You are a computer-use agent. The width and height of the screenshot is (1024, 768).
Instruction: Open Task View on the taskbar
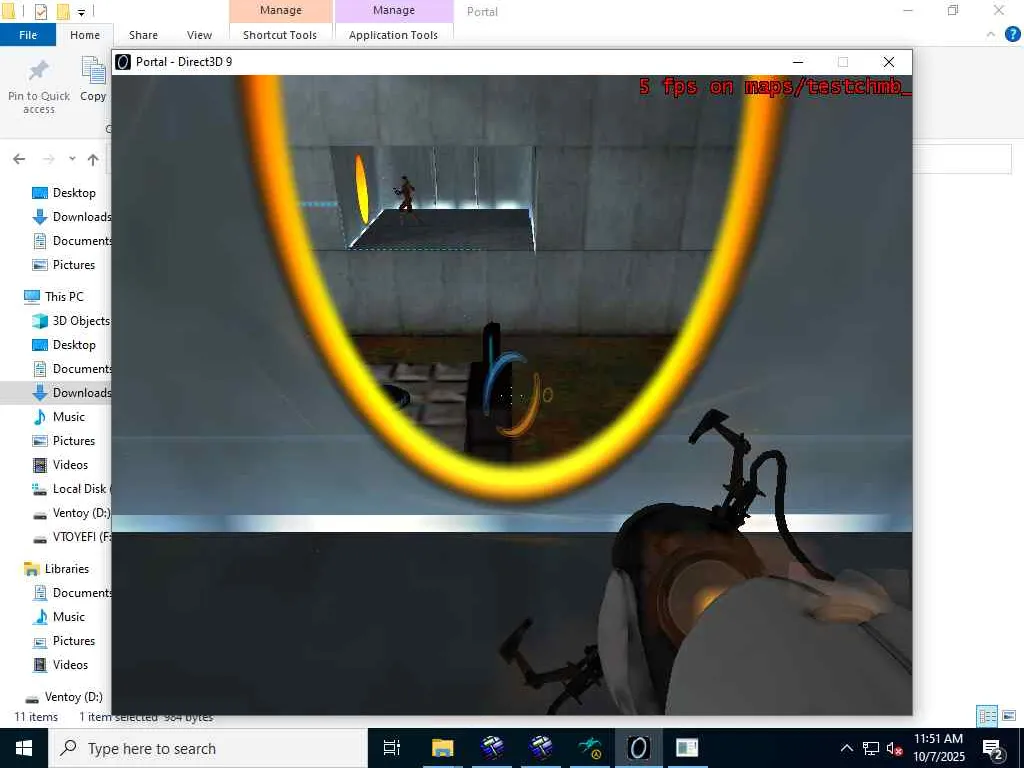click(x=392, y=748)
